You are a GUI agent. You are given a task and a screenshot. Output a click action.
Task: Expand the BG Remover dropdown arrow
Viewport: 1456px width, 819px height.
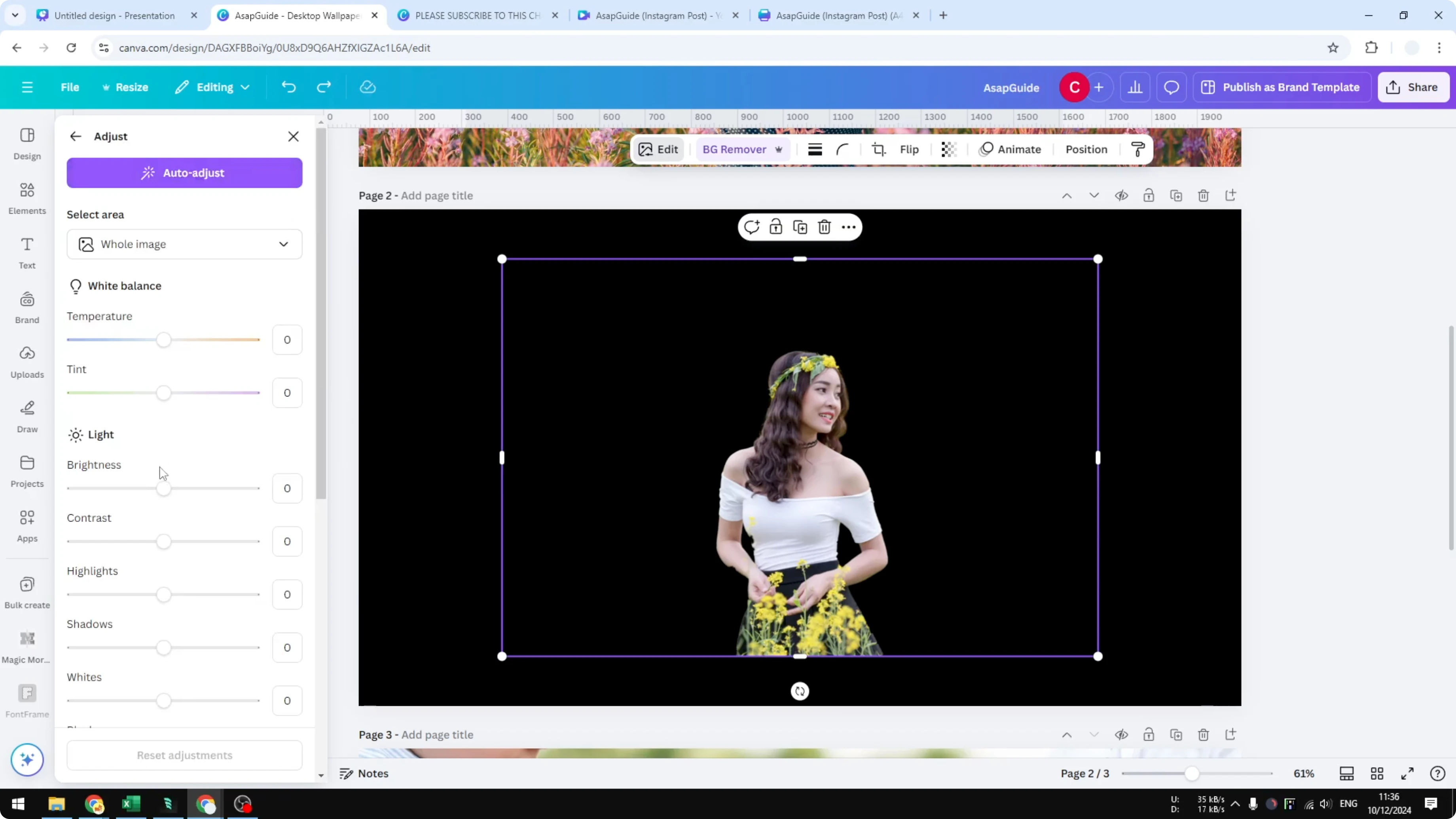(779, 149)
